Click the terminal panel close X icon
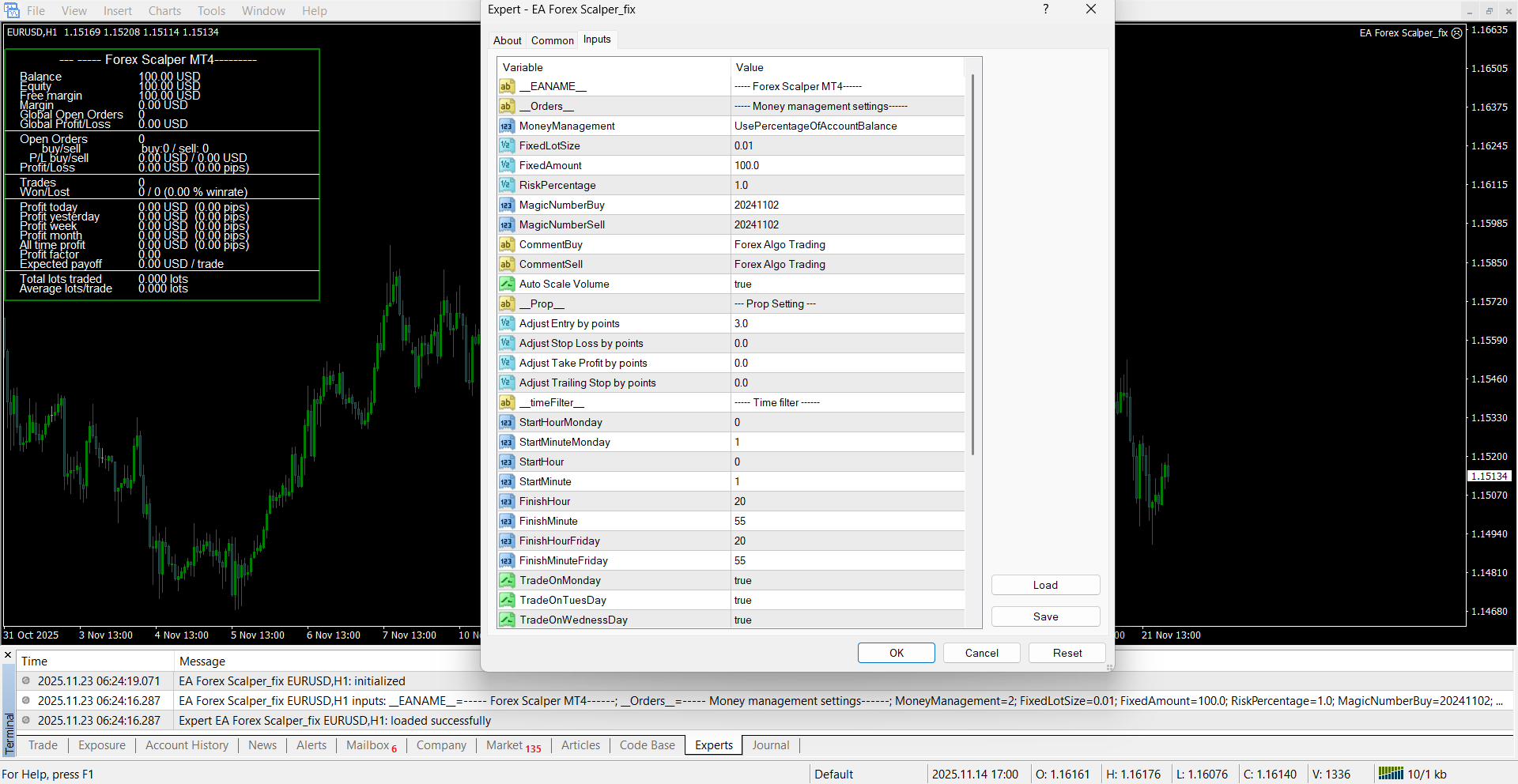 [8, 655]
